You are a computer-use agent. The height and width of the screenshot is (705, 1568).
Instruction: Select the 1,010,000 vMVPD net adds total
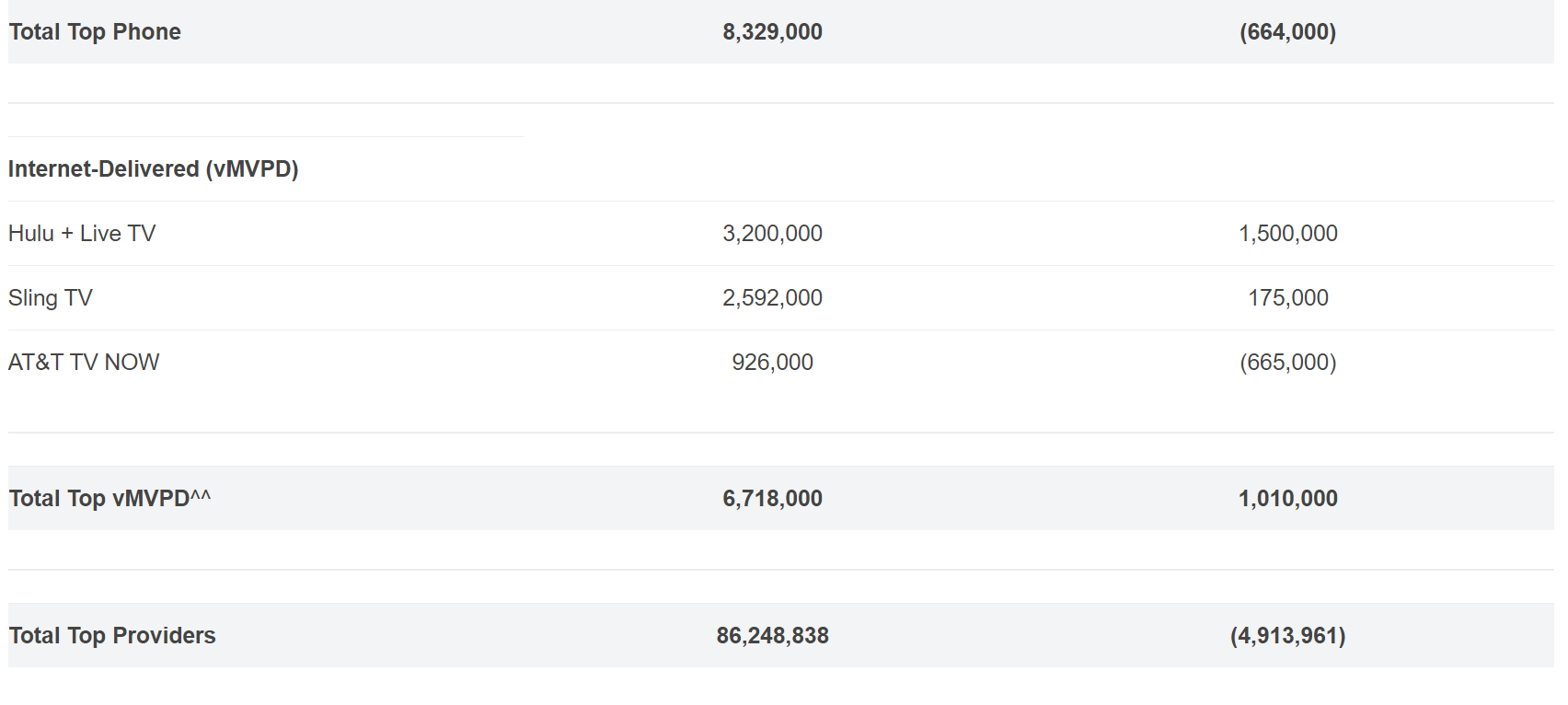1287,499
